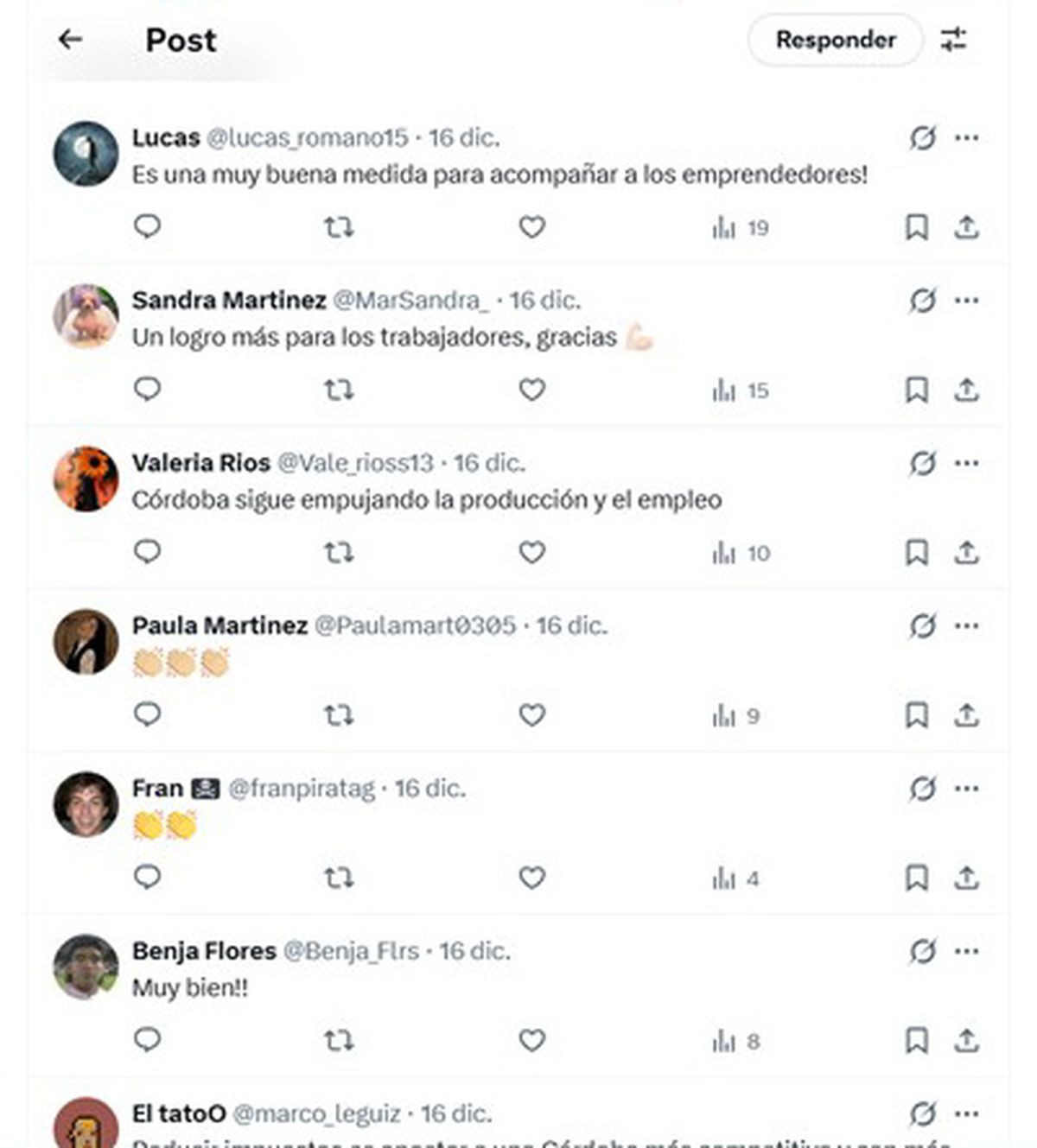Select the Post header label
1037x1148 pixels.
[x=179, y=40]
